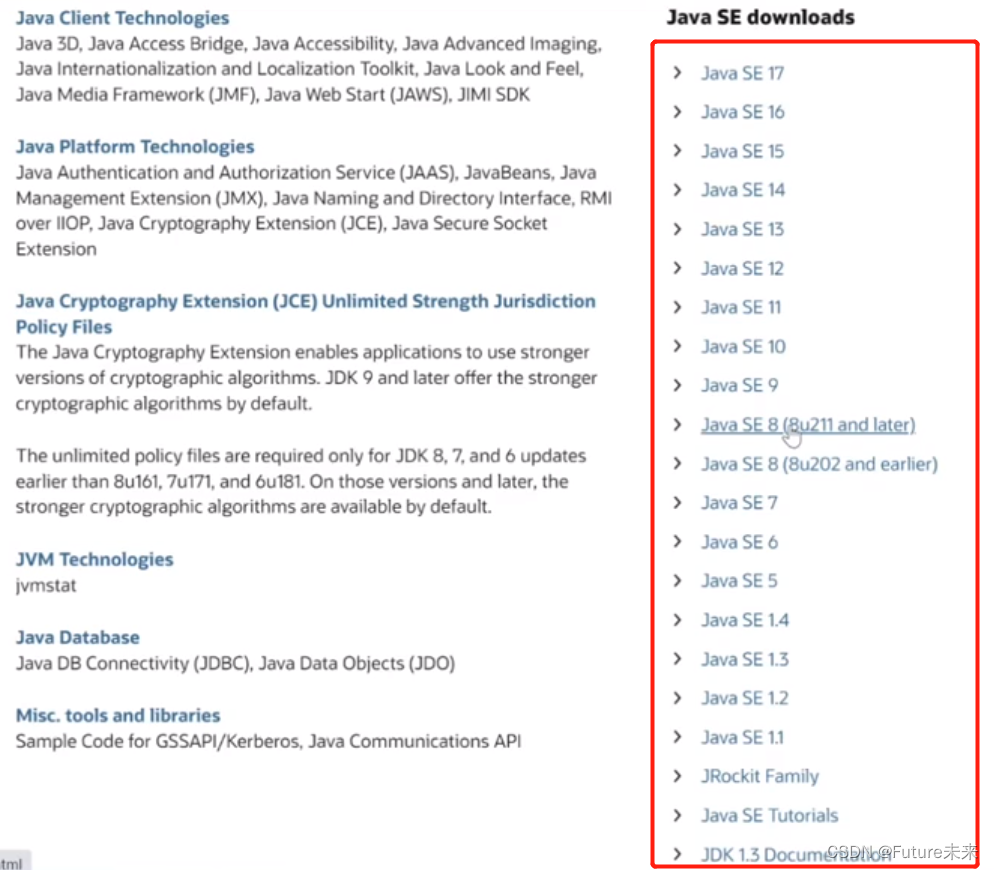Click the jvmstat text
This screenshot has height=870, width=994.
coord(46,585)
